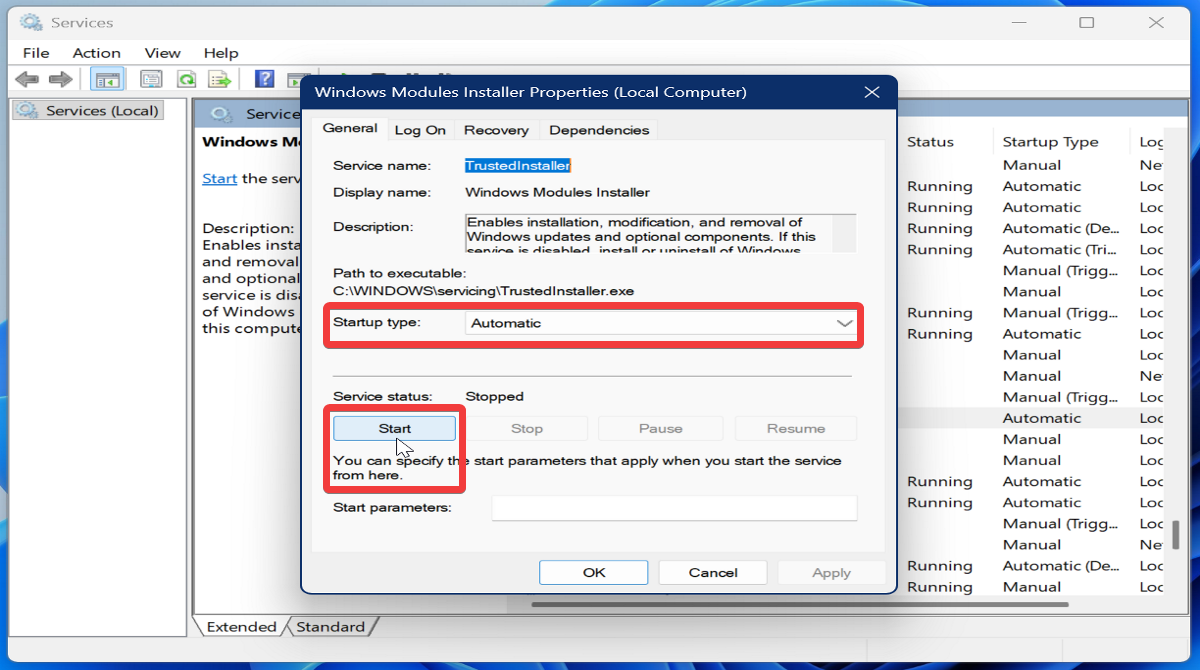Image resolution: width=1200 pixels, height=670 pixels.
Task: Toggle the Show/Hide Console Tree icon
Action: coord(106,79)
